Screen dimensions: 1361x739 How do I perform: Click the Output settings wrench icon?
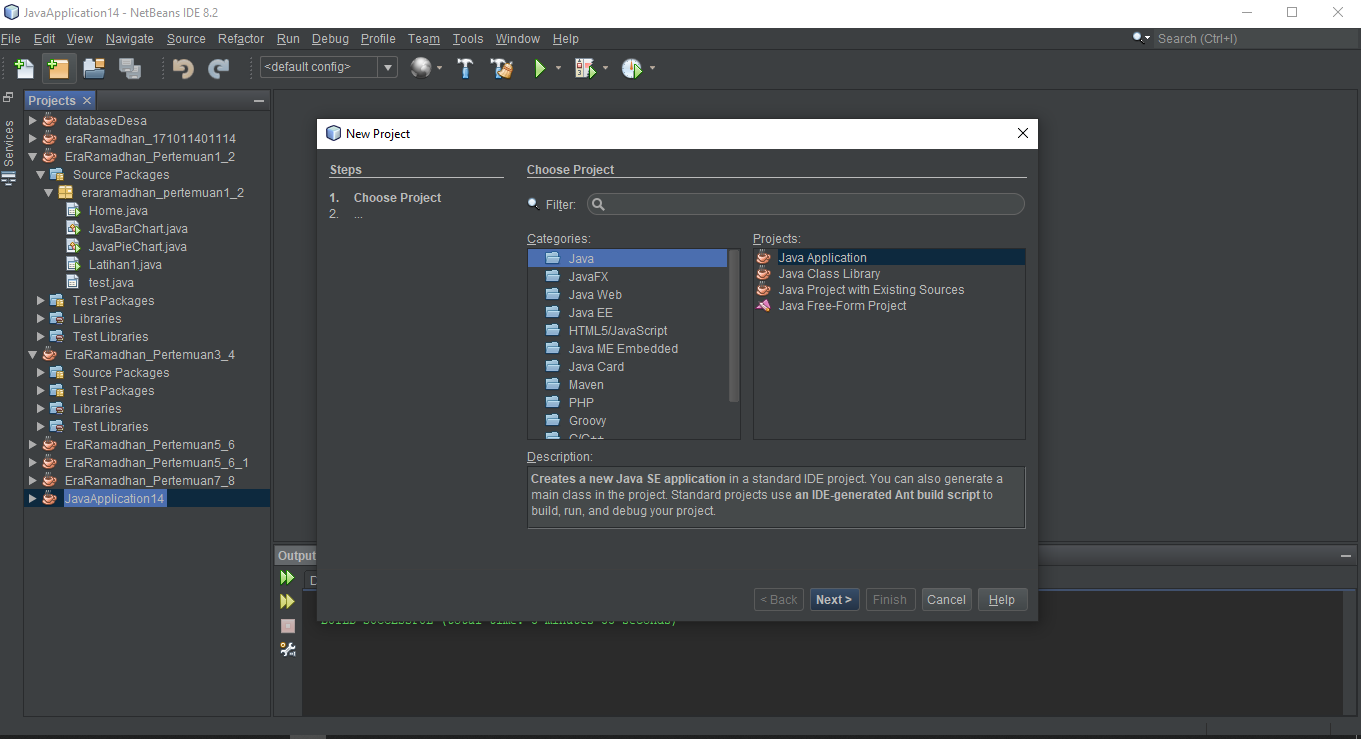(287, 649)
